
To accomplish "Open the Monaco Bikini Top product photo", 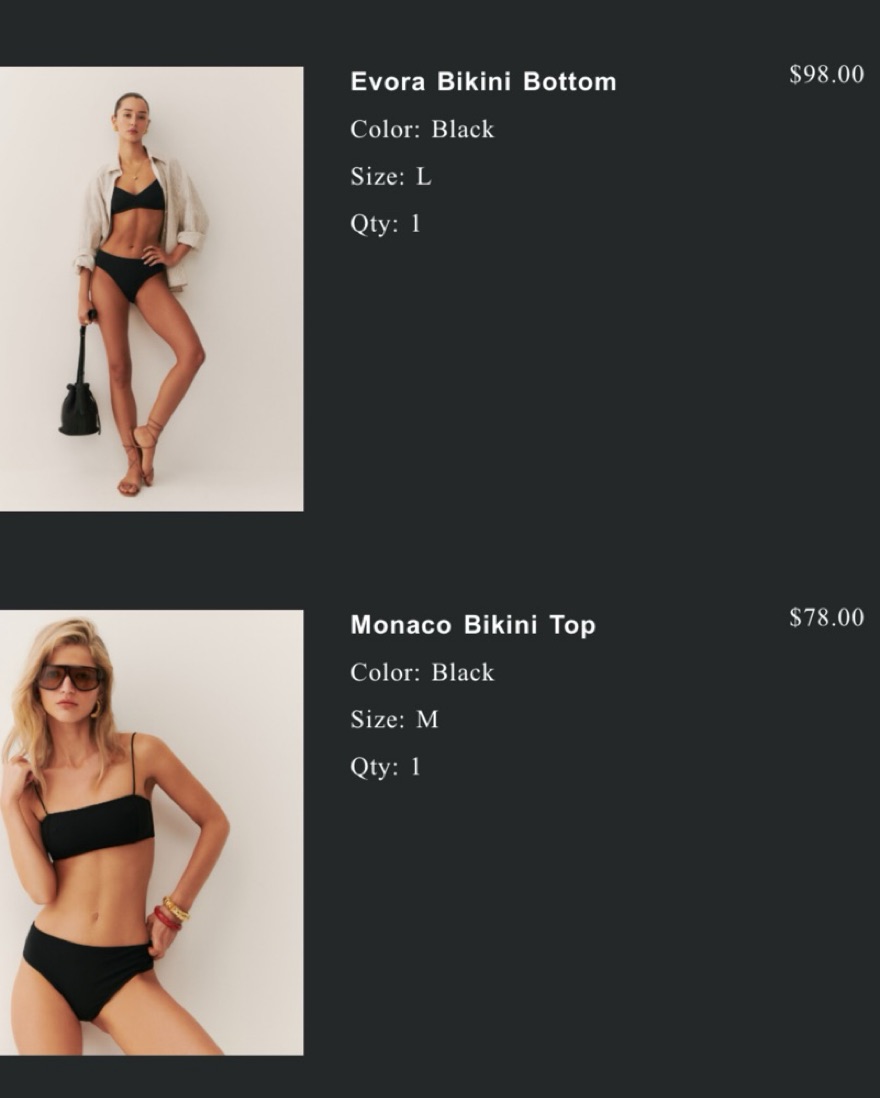I will point(151,833).
